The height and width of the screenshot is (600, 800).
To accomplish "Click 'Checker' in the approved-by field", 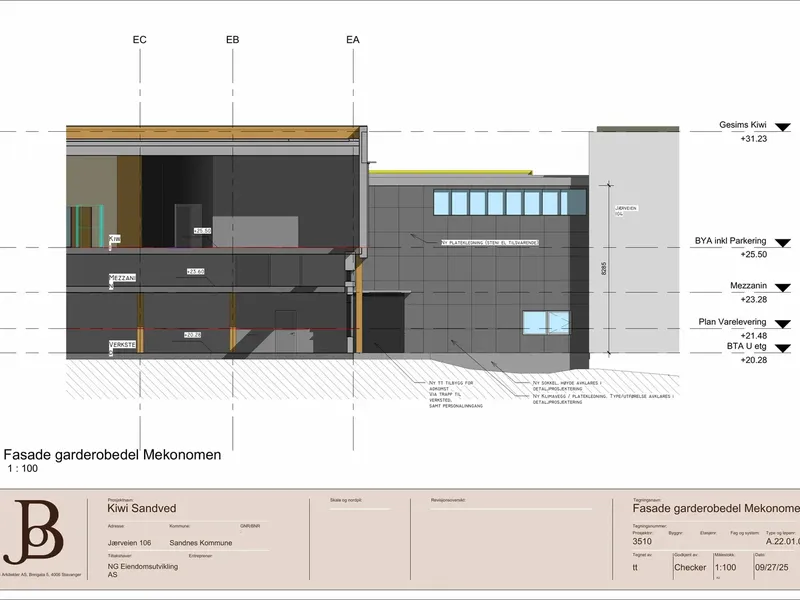I will (690, 567).
